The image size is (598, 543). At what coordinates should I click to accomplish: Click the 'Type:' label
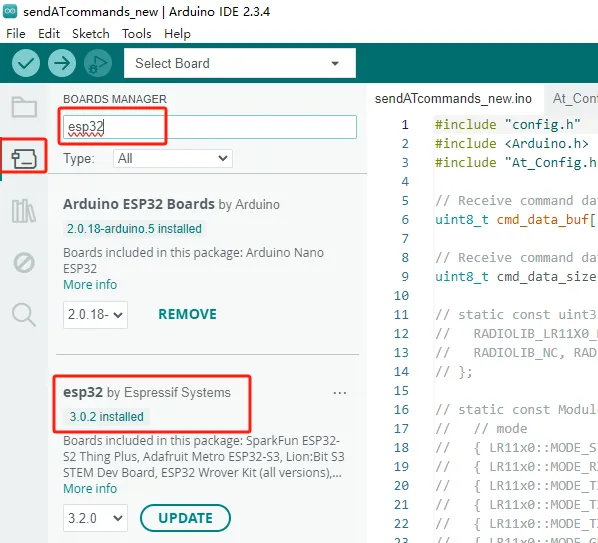[x=79, y=158]
